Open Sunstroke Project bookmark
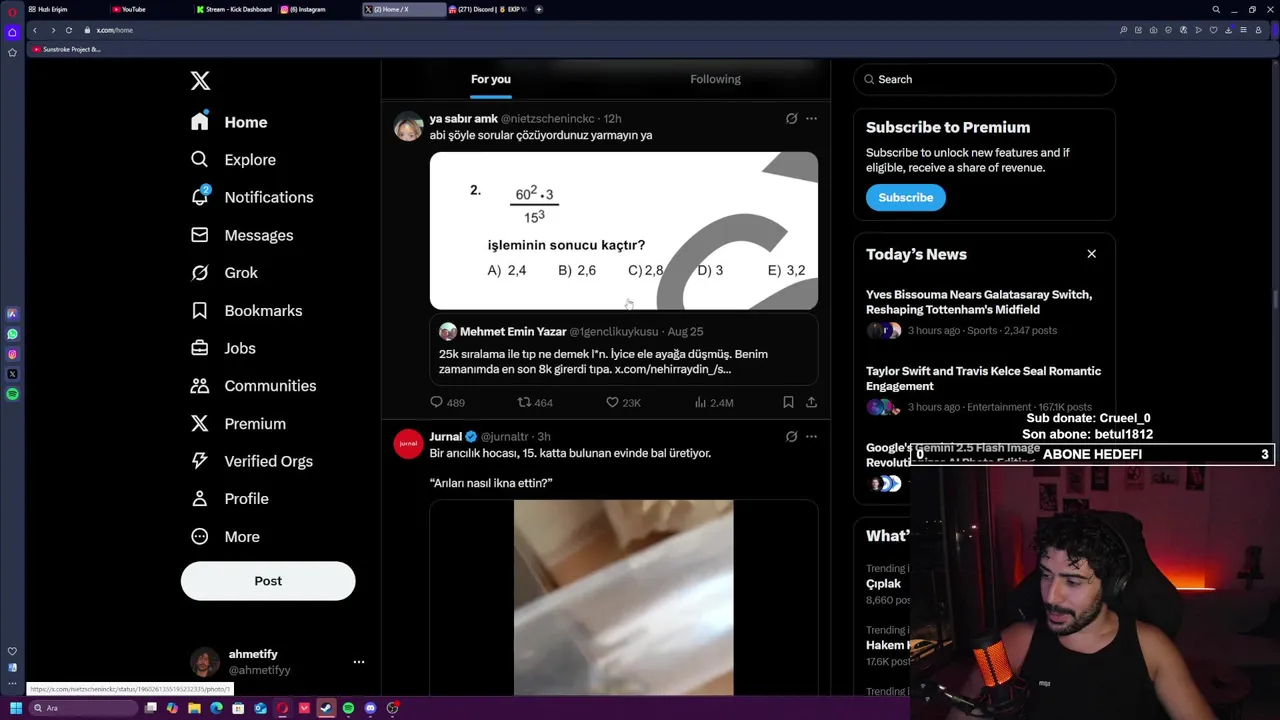 [x=67, y=49]
